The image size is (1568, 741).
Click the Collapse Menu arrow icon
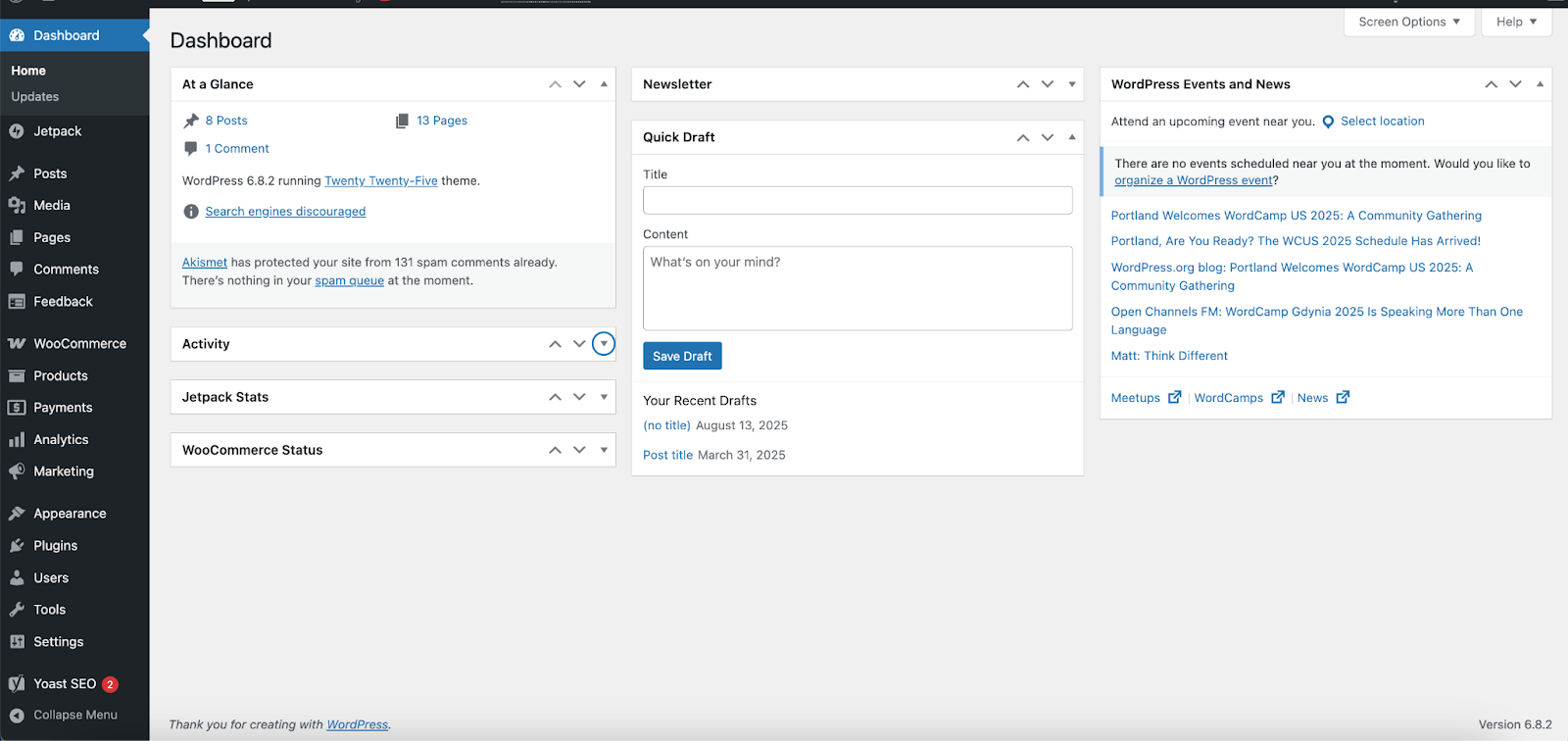[17, 716]
